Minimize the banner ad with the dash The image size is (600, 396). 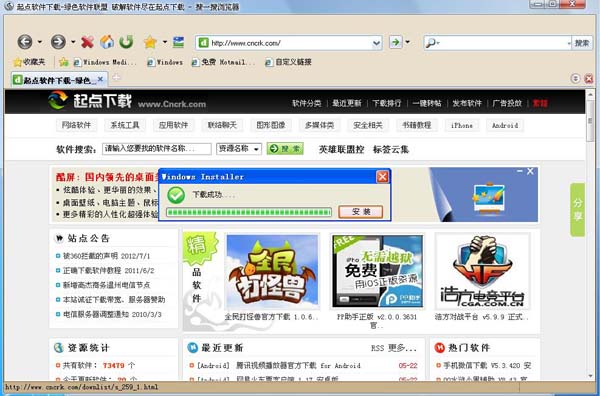pos(520,171)
